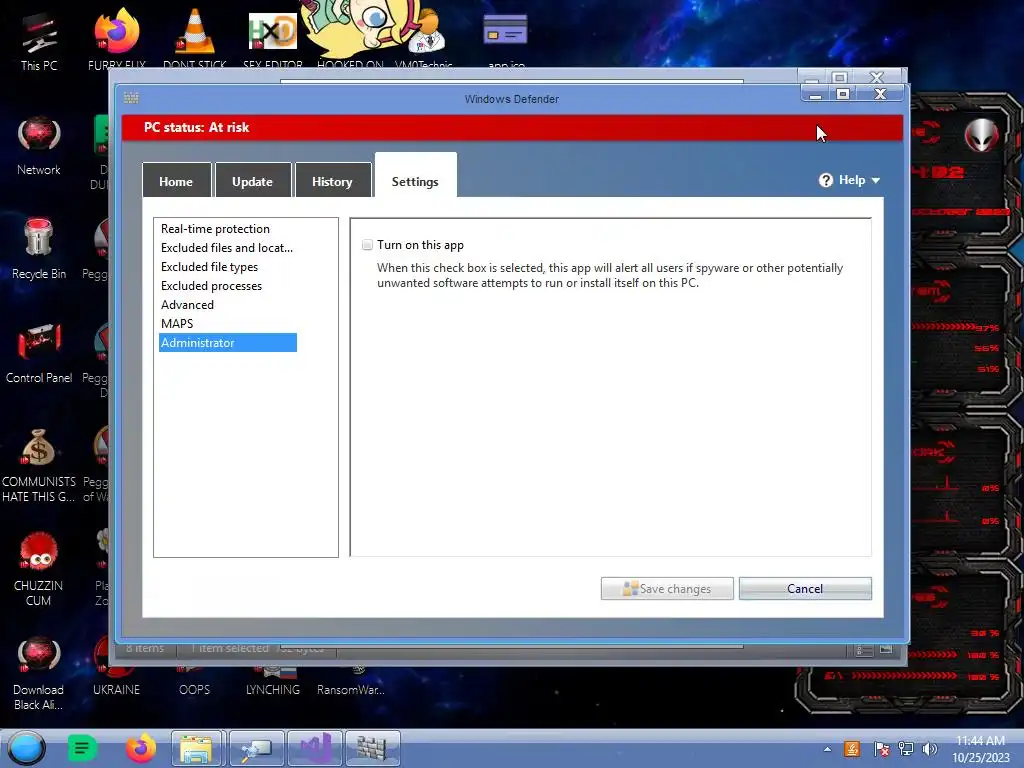This screenshot has width=1024, height=768.
Task: Click the large icons view button in Explorer window
Action: 886,650
